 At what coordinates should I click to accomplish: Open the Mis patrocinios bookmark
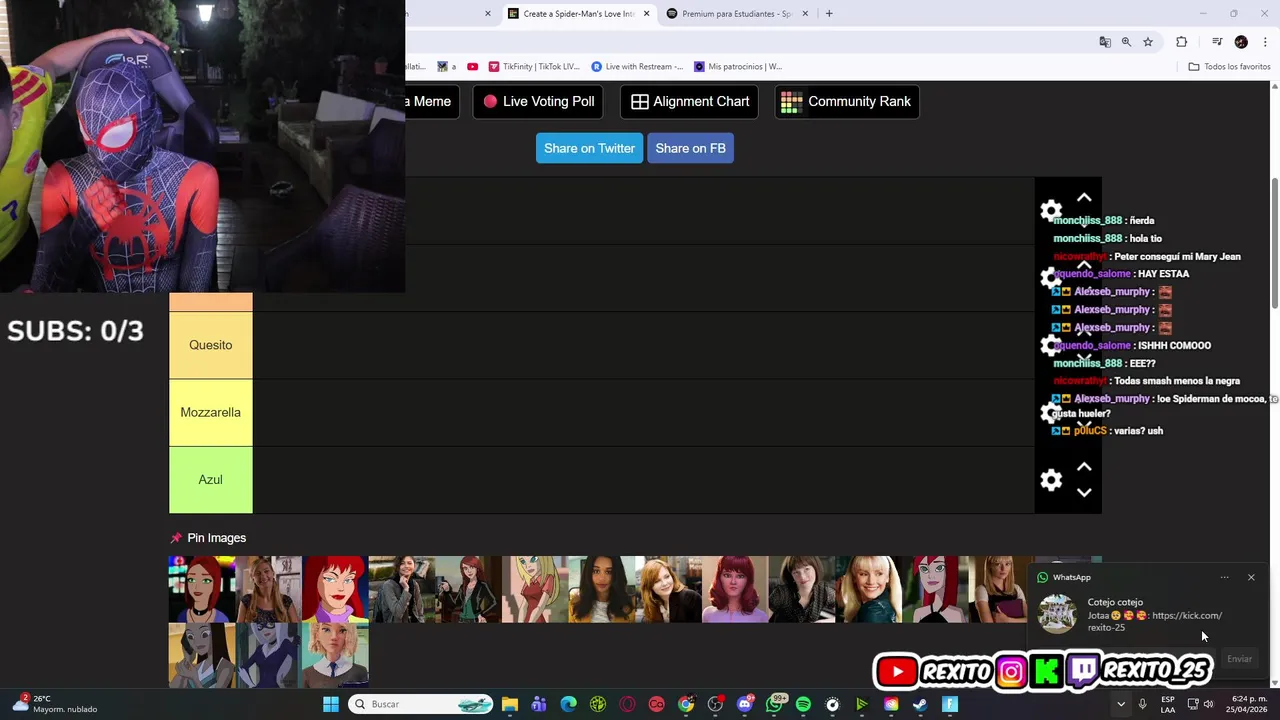click(738, 67)
